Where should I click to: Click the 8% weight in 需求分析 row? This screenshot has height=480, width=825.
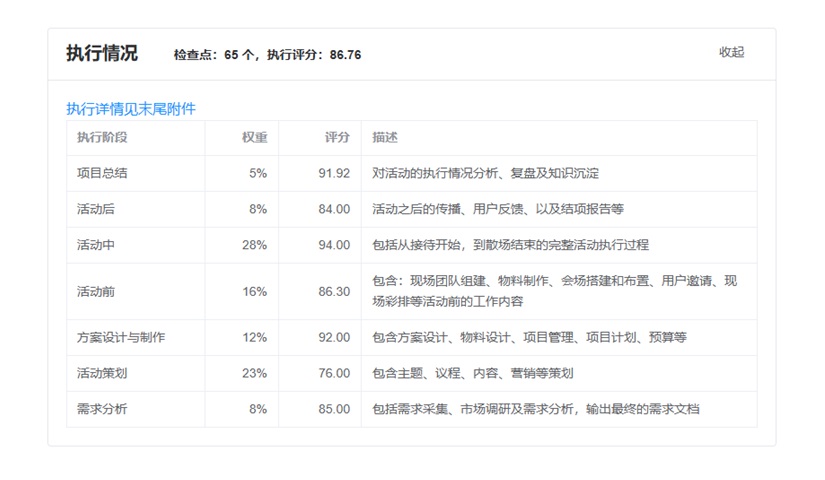pyautogui.click(x=258, y=409)
